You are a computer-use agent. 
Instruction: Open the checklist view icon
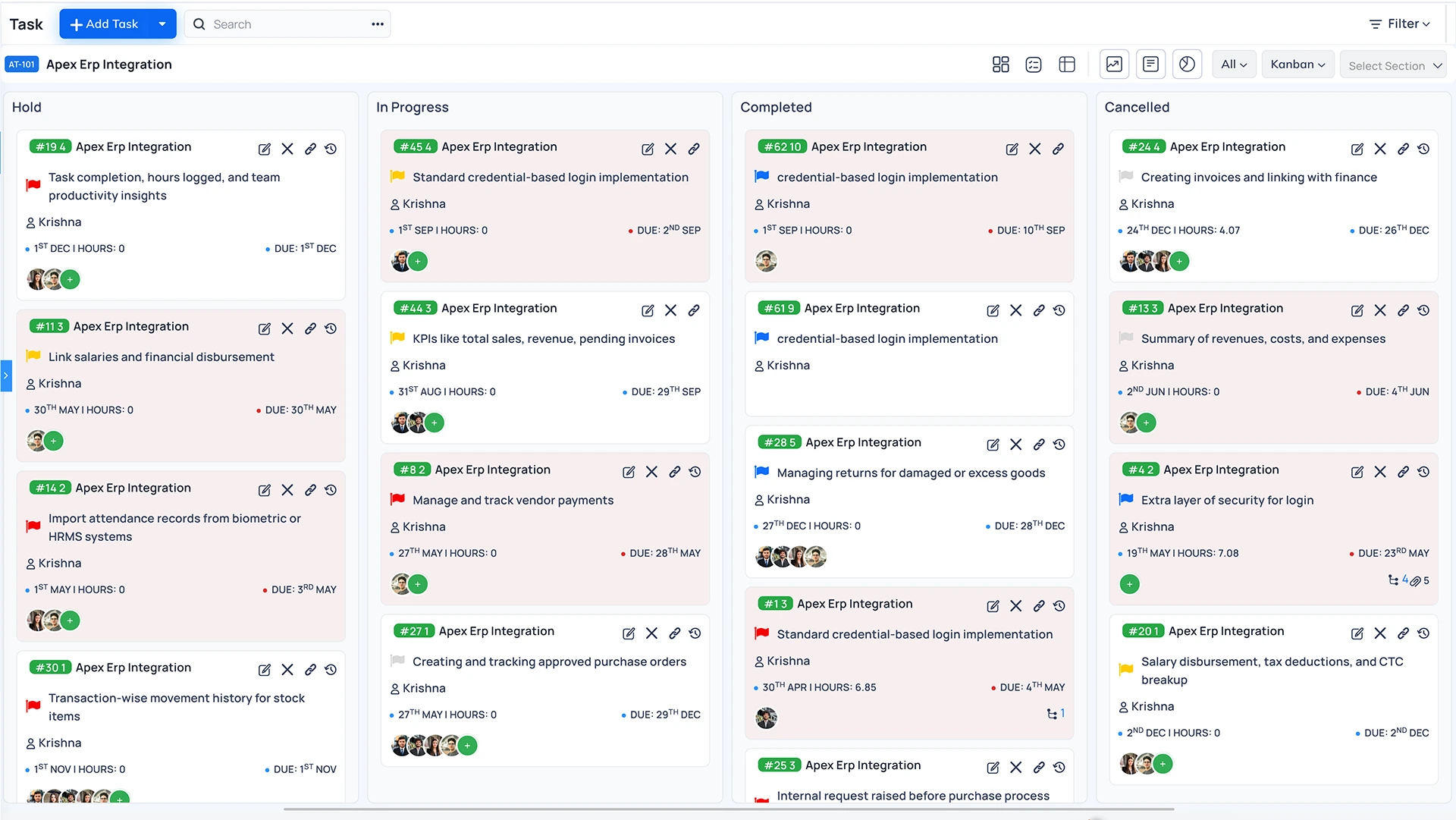point(1033,64)
